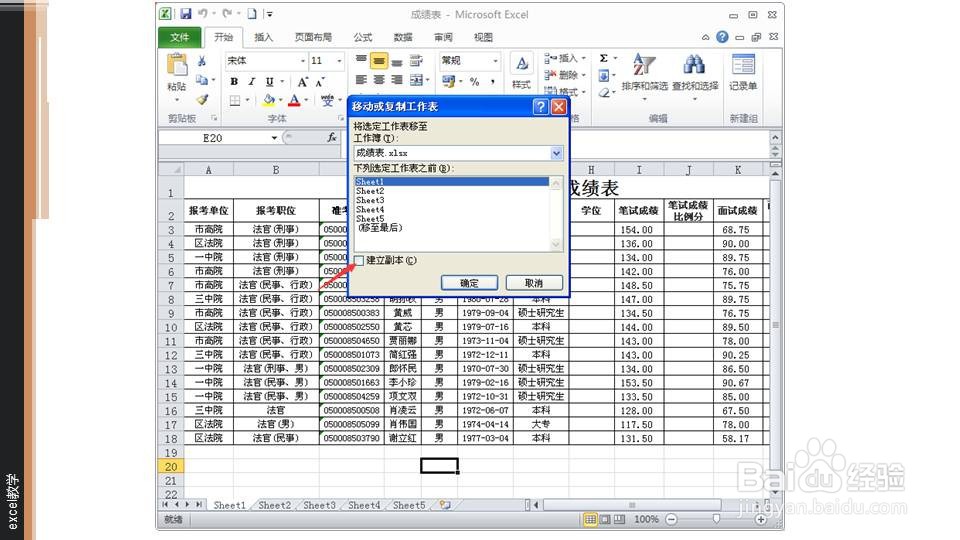Click the Insert Worksheet tab icon

tap(445, 505)
